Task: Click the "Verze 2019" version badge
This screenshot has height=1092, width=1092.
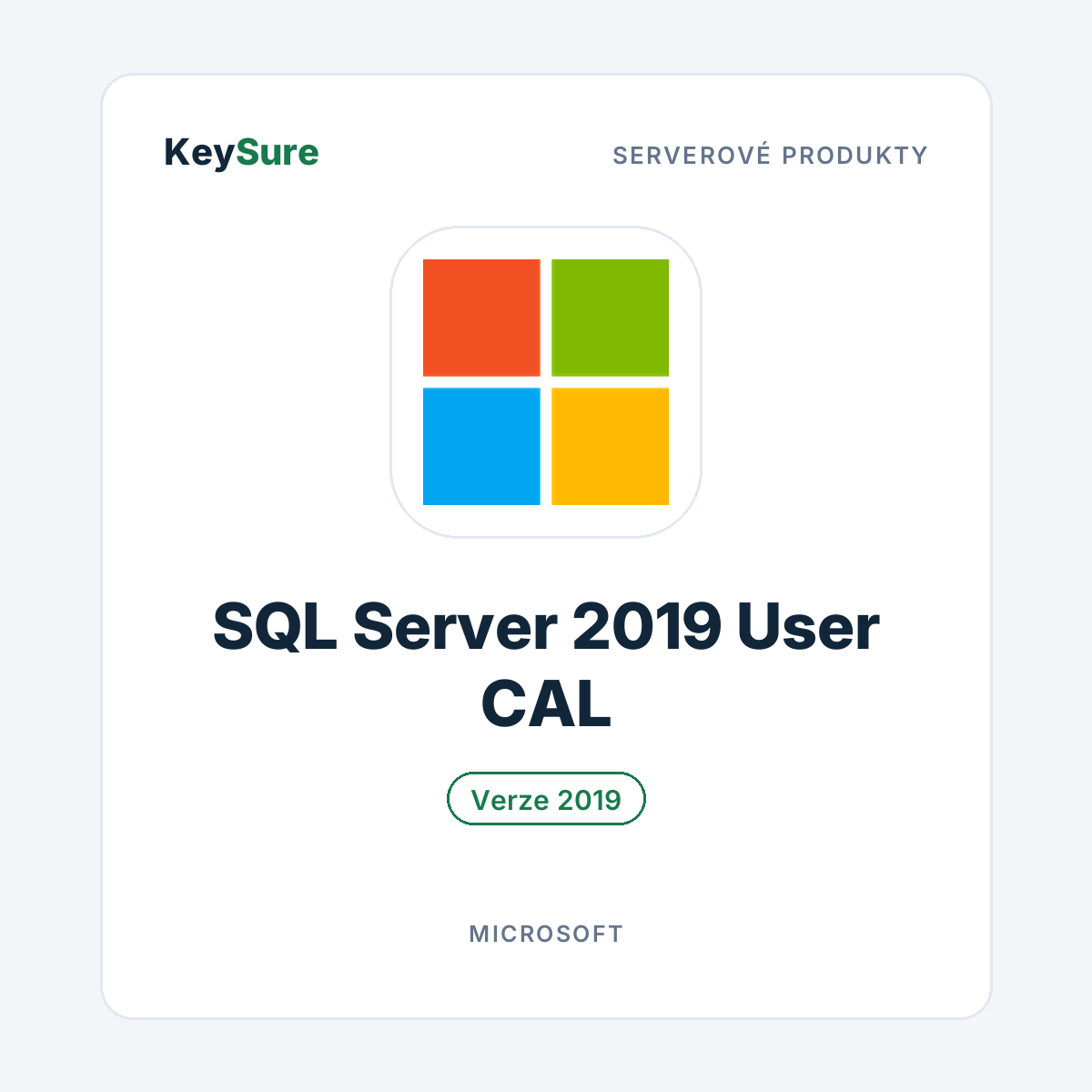Action: click(x=546, y=799)
